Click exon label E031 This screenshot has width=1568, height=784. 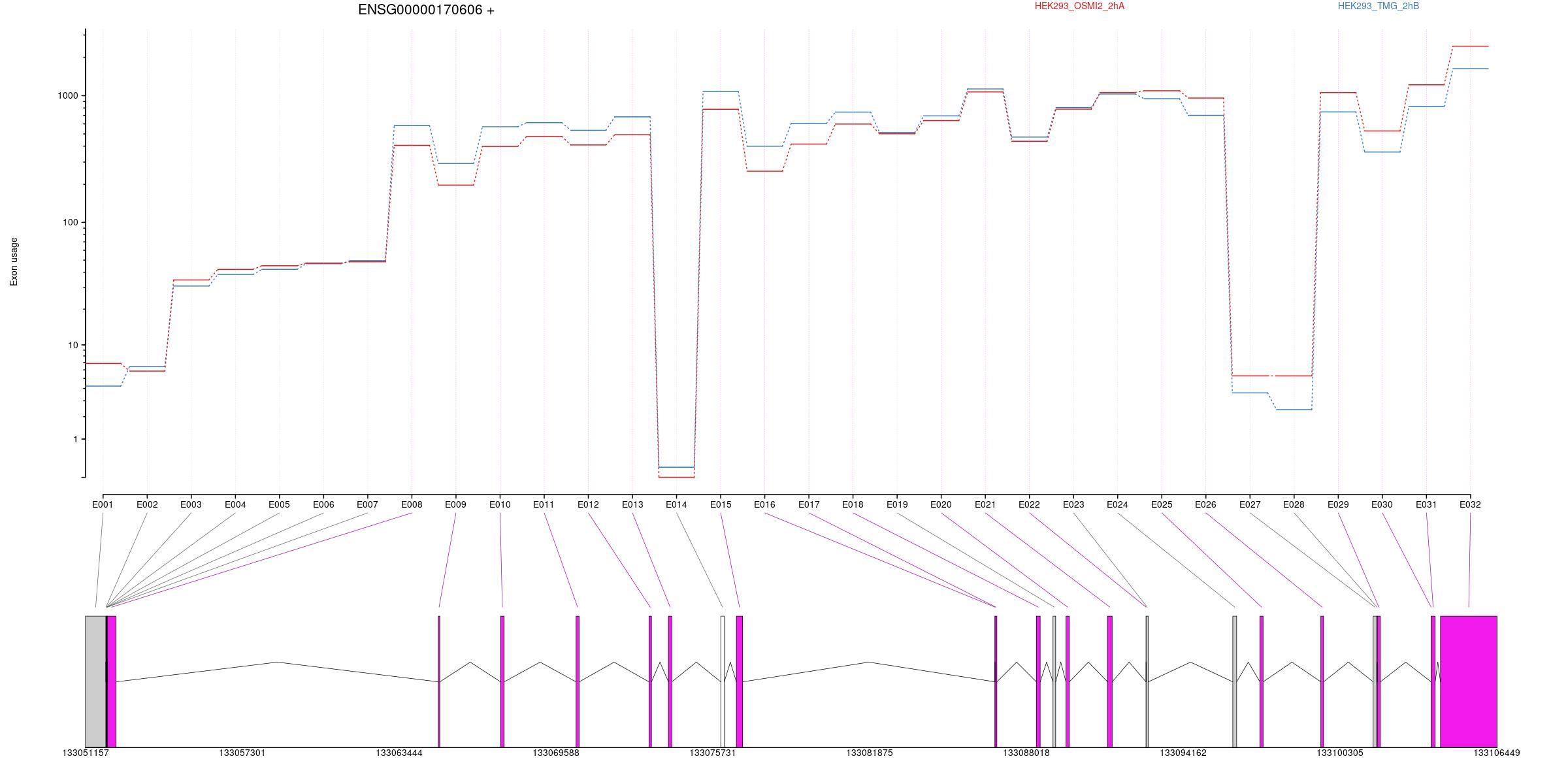(x=1426, y=504)
